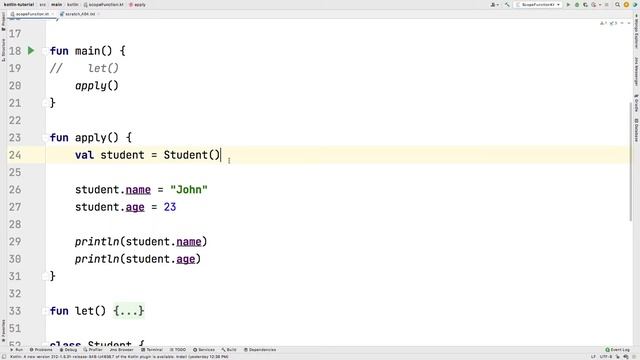Run main function via gutter play icon
This screenshot has width=640, height=360.
31,51
